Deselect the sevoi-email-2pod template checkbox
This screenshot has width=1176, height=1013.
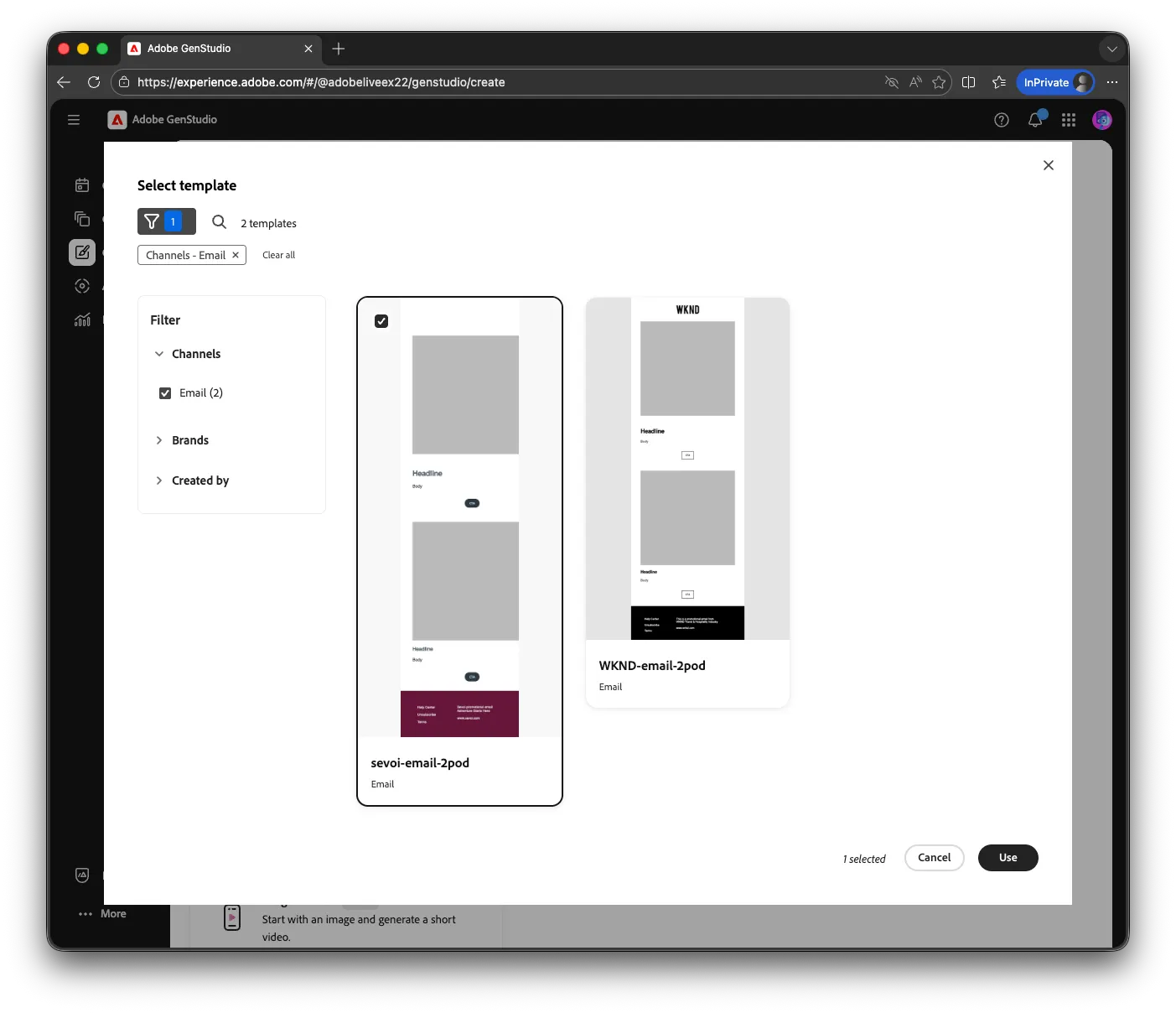point(381,321)
